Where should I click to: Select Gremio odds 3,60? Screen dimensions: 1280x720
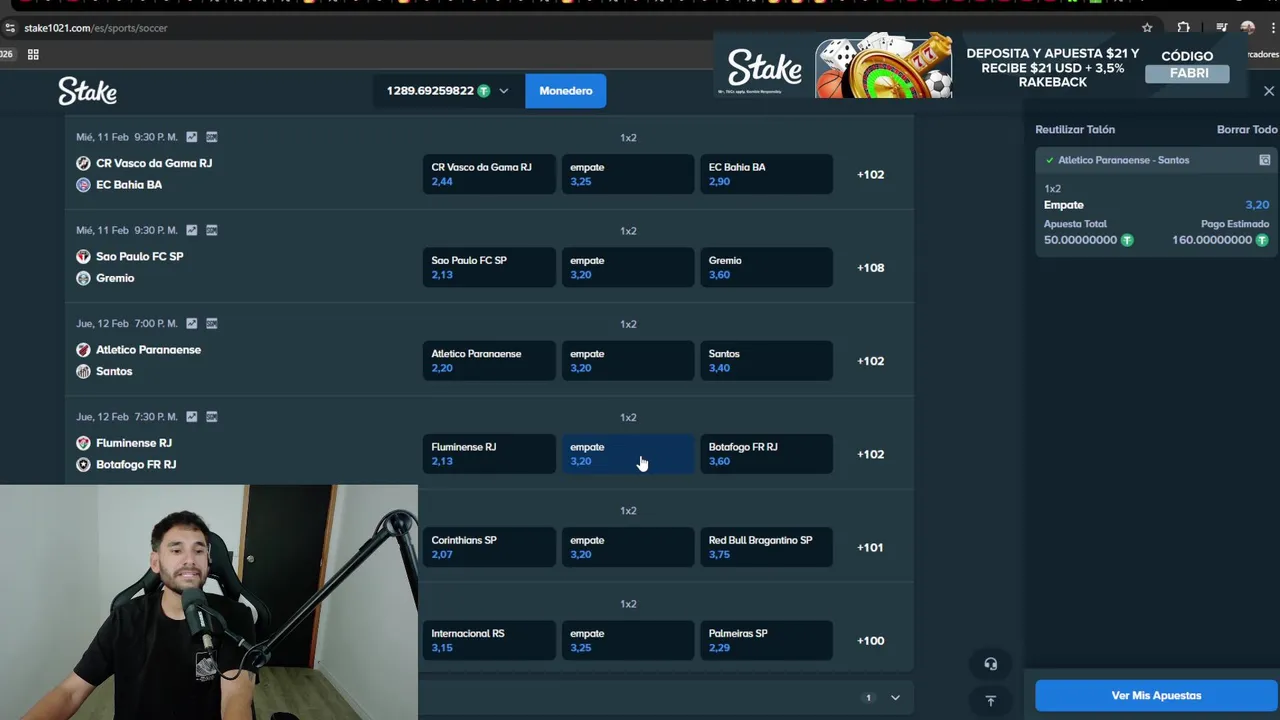coord(767,267)
